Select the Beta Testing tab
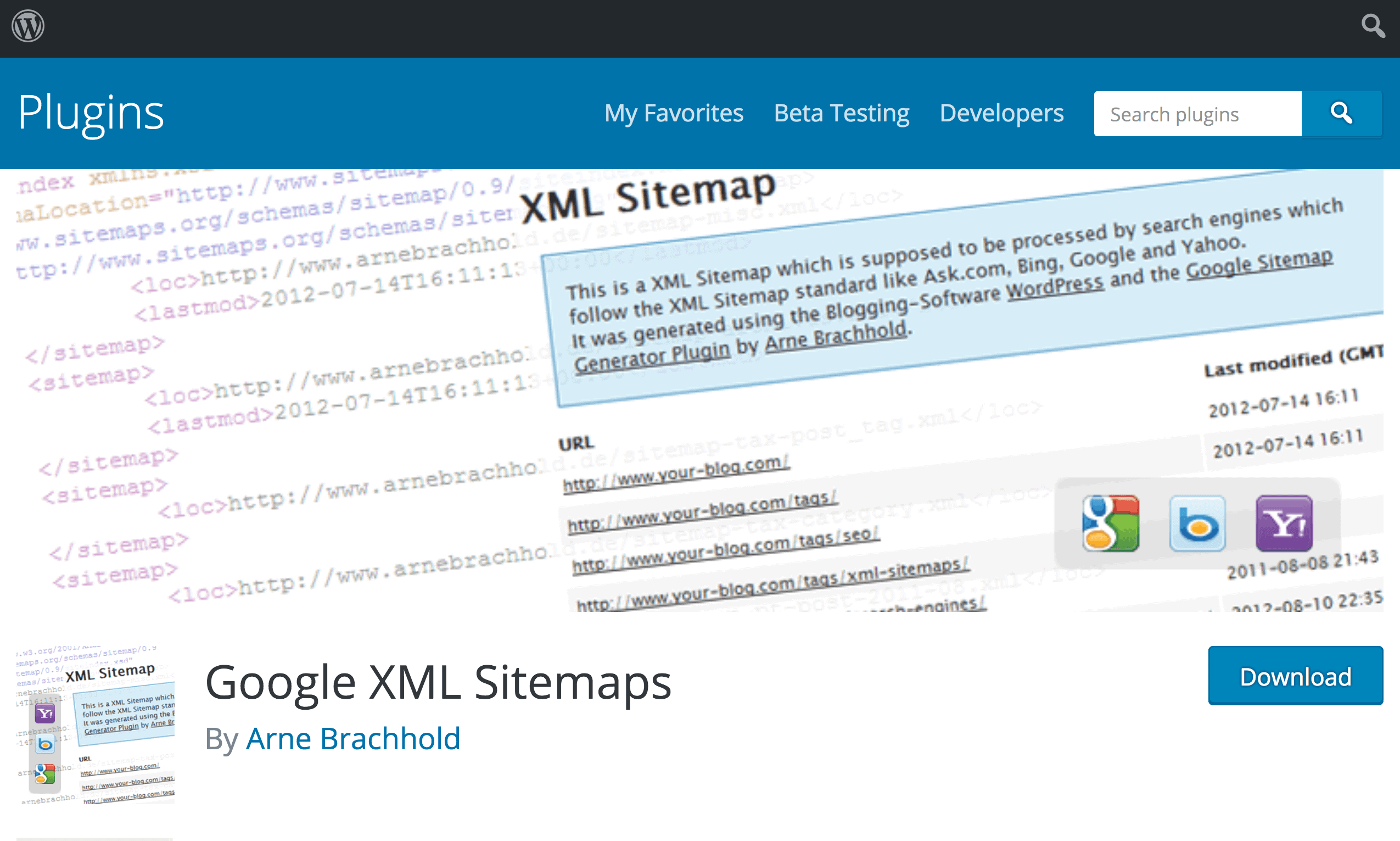 (839, 113)
